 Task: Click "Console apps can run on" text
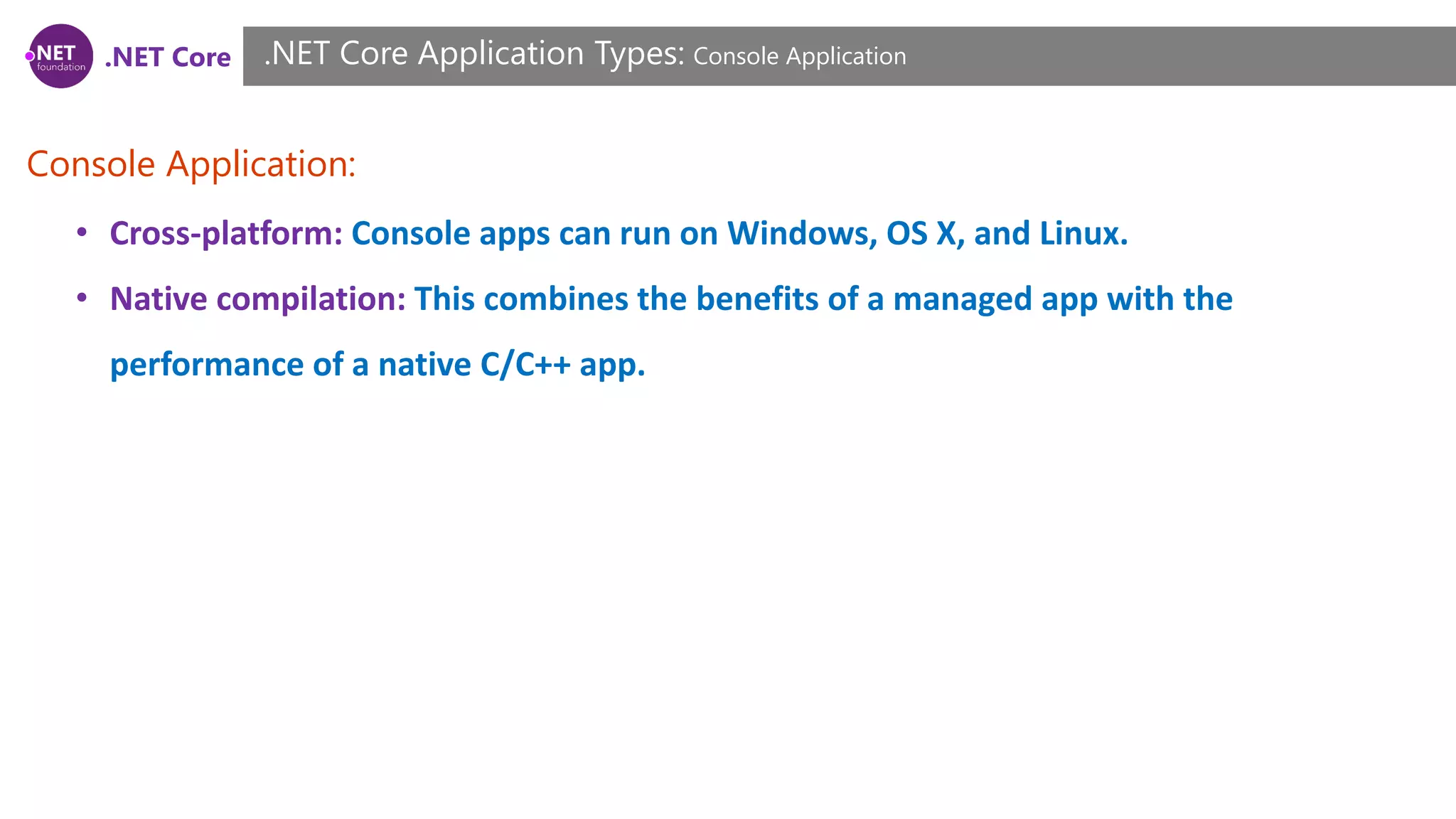(x=534, y=234)
